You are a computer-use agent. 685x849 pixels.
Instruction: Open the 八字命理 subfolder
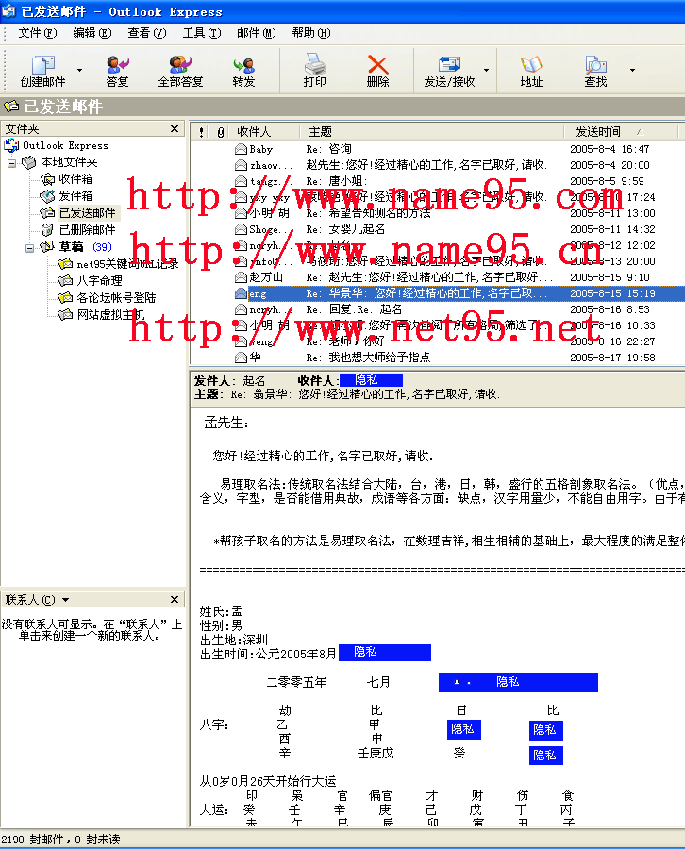(99, 280)
